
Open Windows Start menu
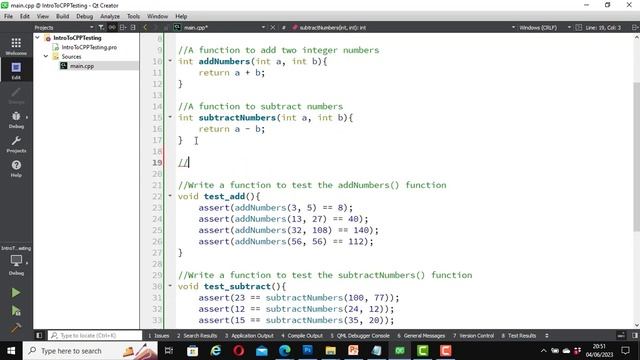tap(11, 351)
